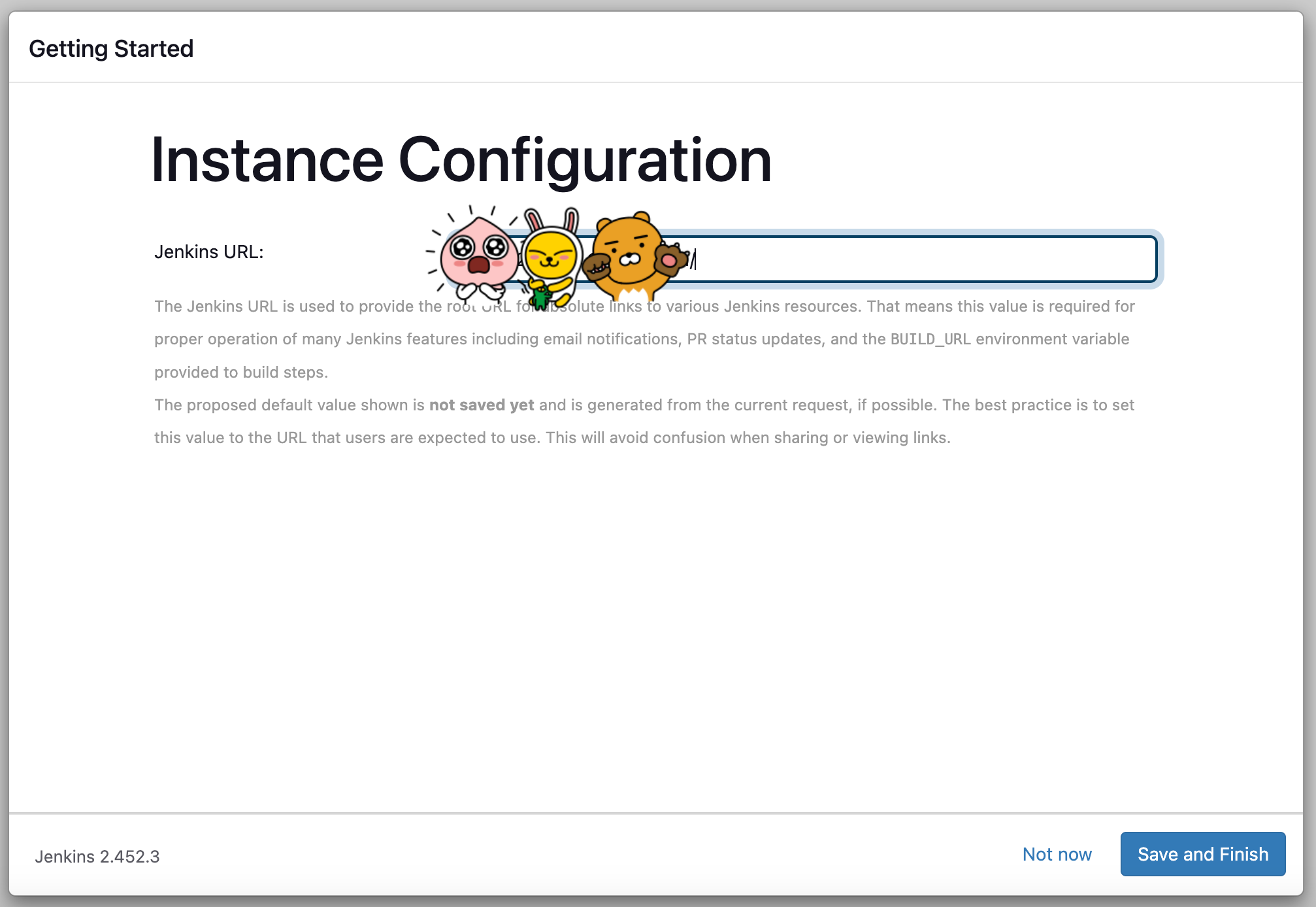This screenshot has width=1316, height=907.
Task: Click the Getting Started title text
Action: pyautogui.click(x=111, y=48)
